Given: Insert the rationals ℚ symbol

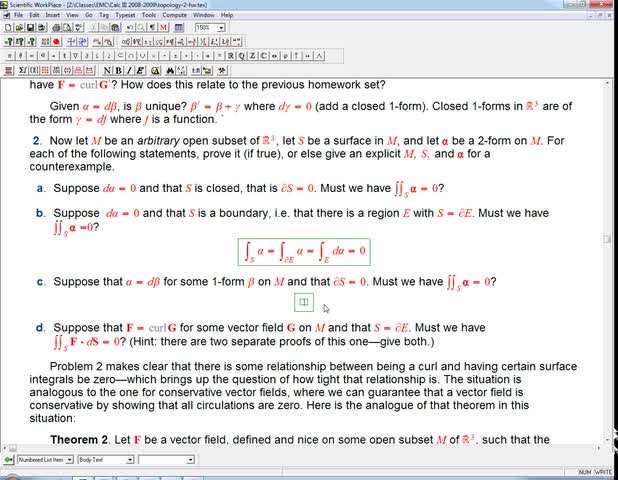Looking at the screenshot, I should tap(242, 56).
